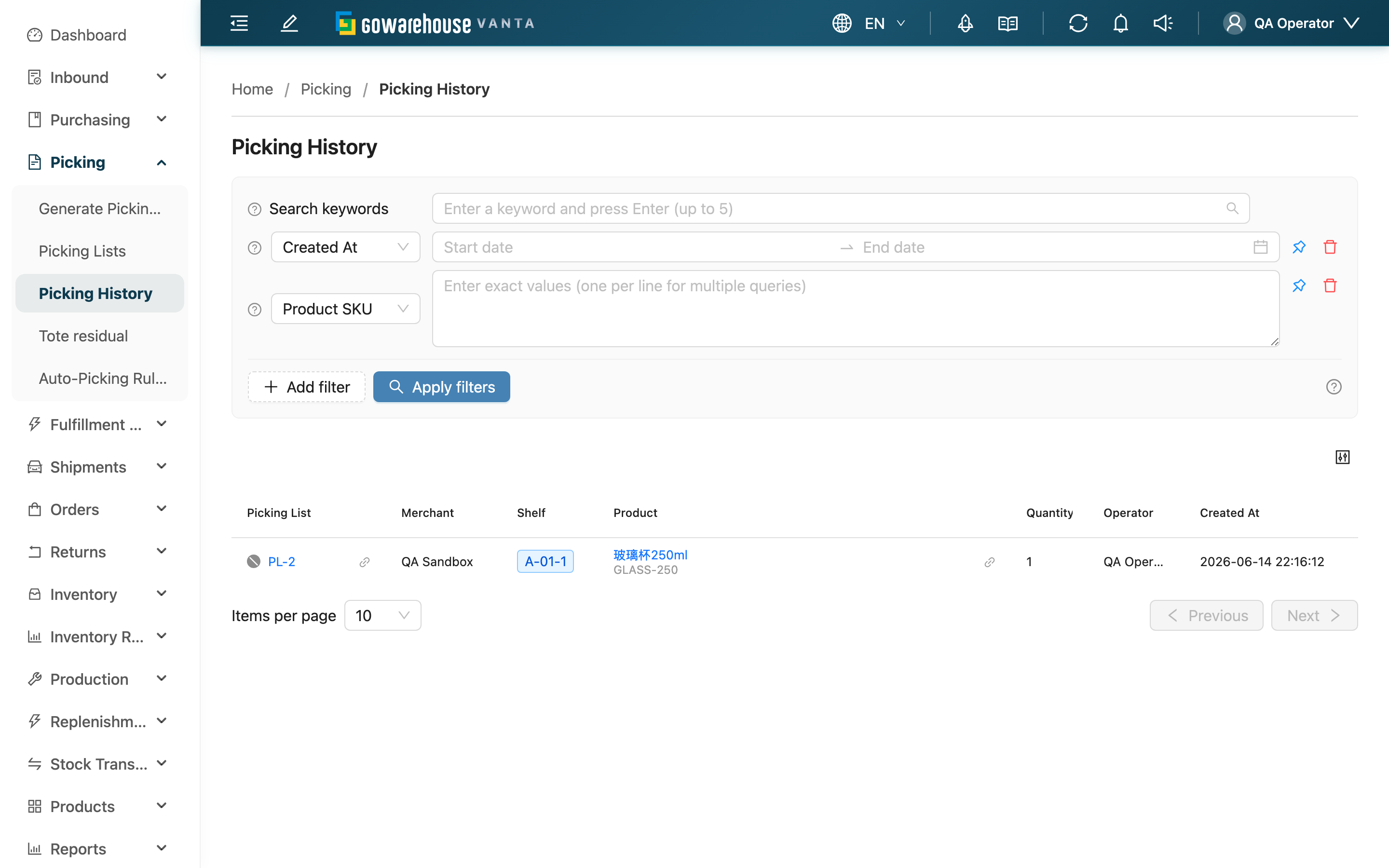Image resolution: width=1389 pixels, height=868 pixels.
Task: Open the 玻璃杯250ml product link
Action: [650, 555]
